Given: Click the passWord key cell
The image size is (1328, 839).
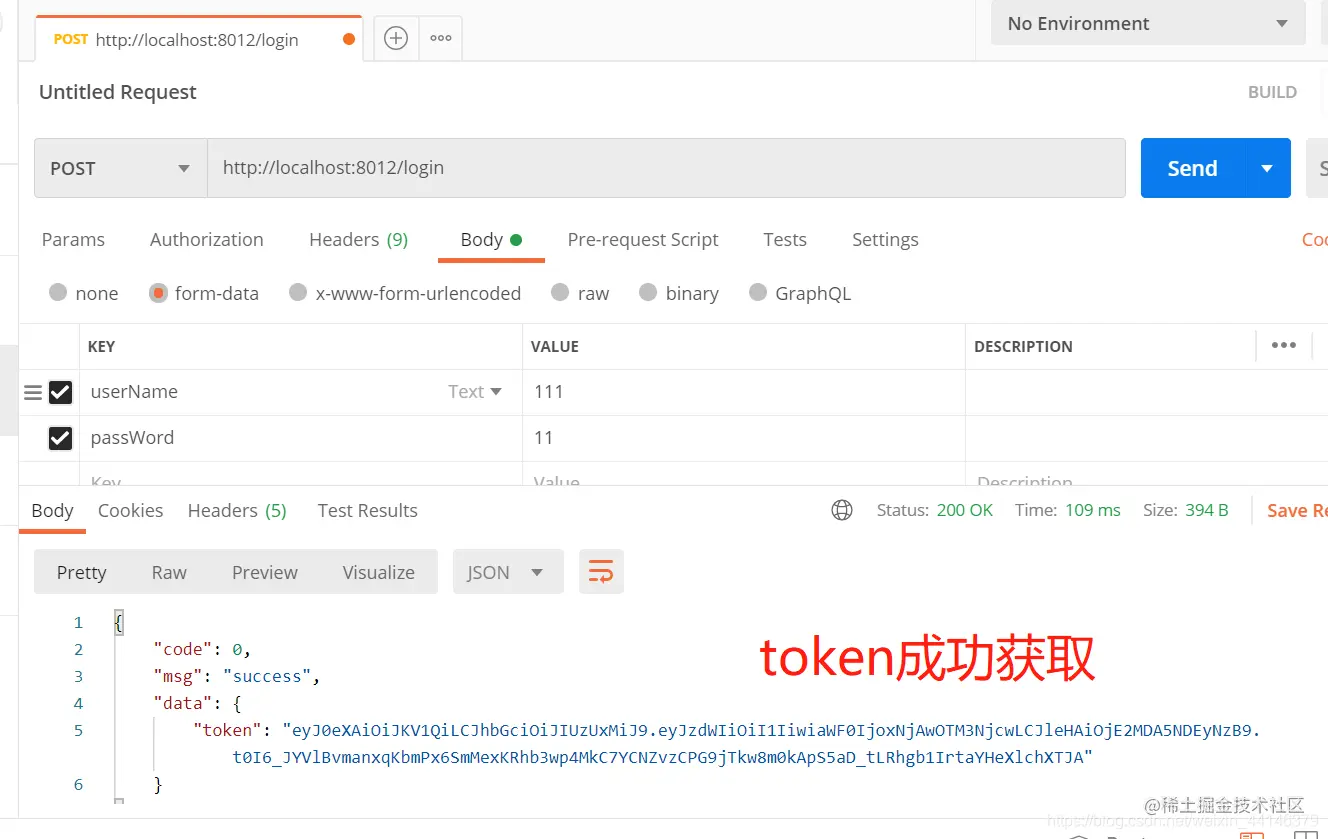Looking at the screenshot, I should tap(300, 438).
